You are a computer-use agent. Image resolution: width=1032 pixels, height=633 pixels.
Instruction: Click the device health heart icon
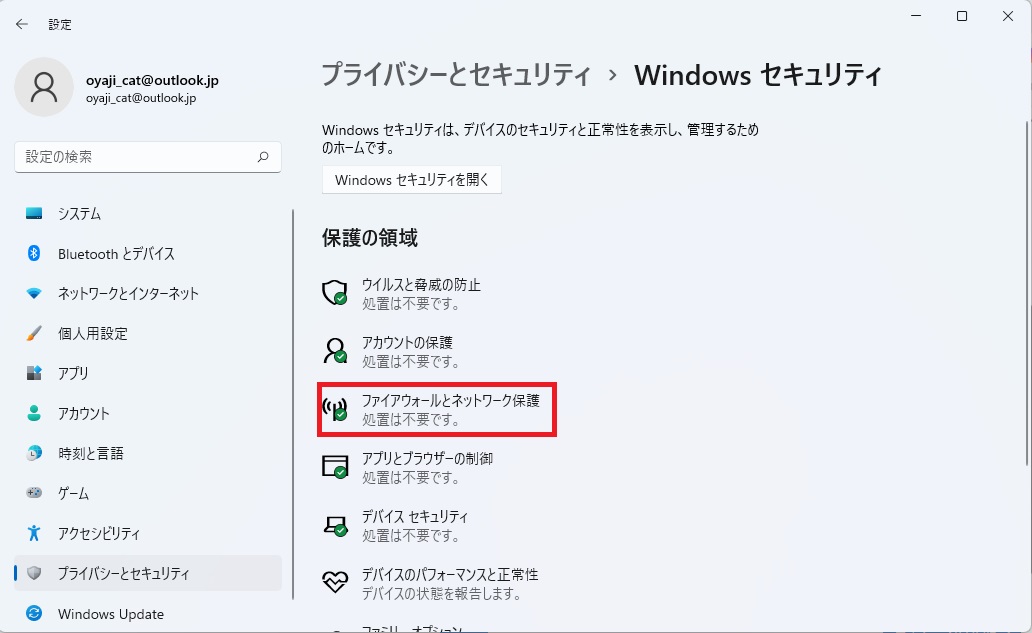[335, 583]
